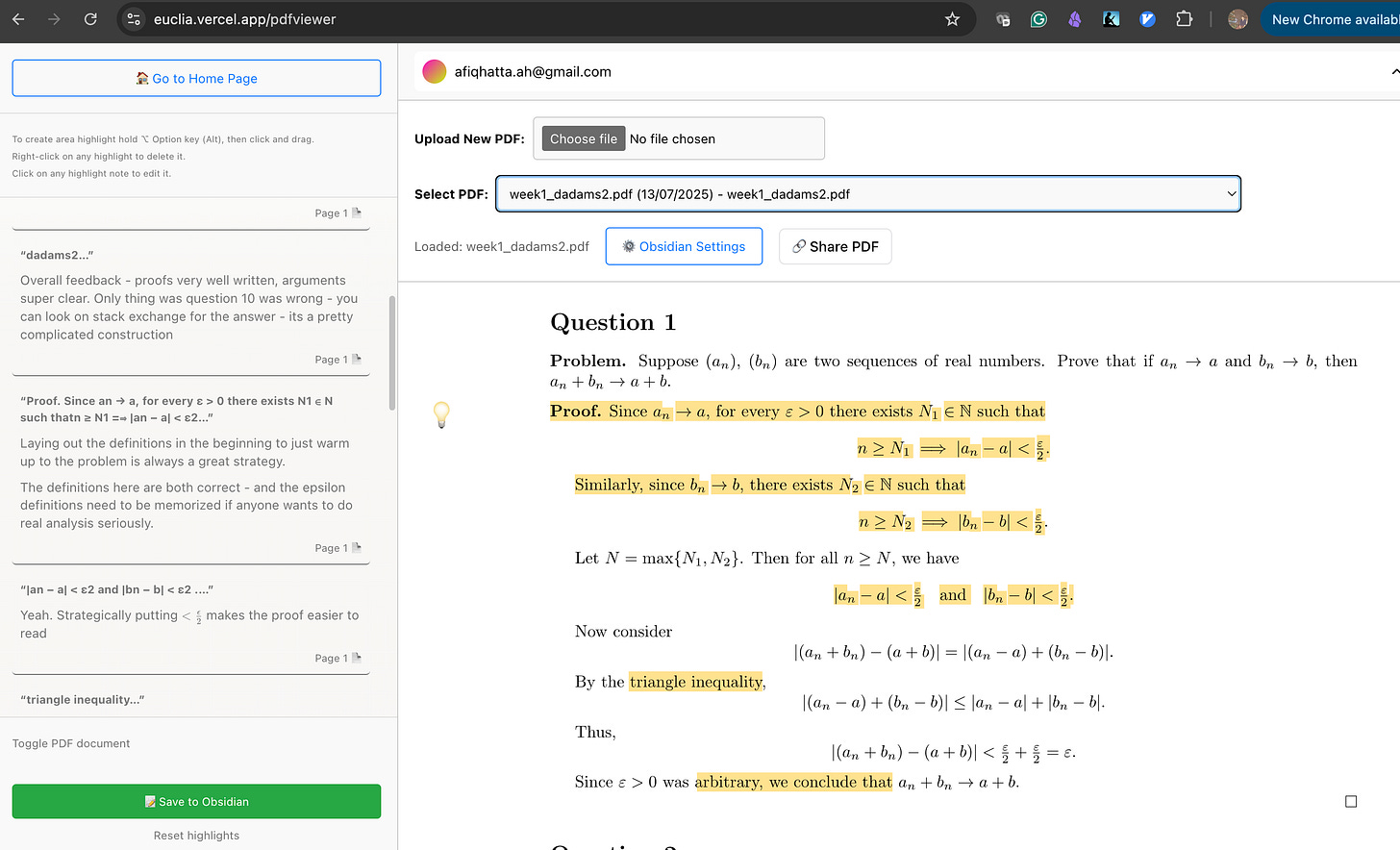Image resolution: width=1400 pixels, height=850 pixels.
Task: Bookmark this page with the star icon
Action: (x=952, y=19)
